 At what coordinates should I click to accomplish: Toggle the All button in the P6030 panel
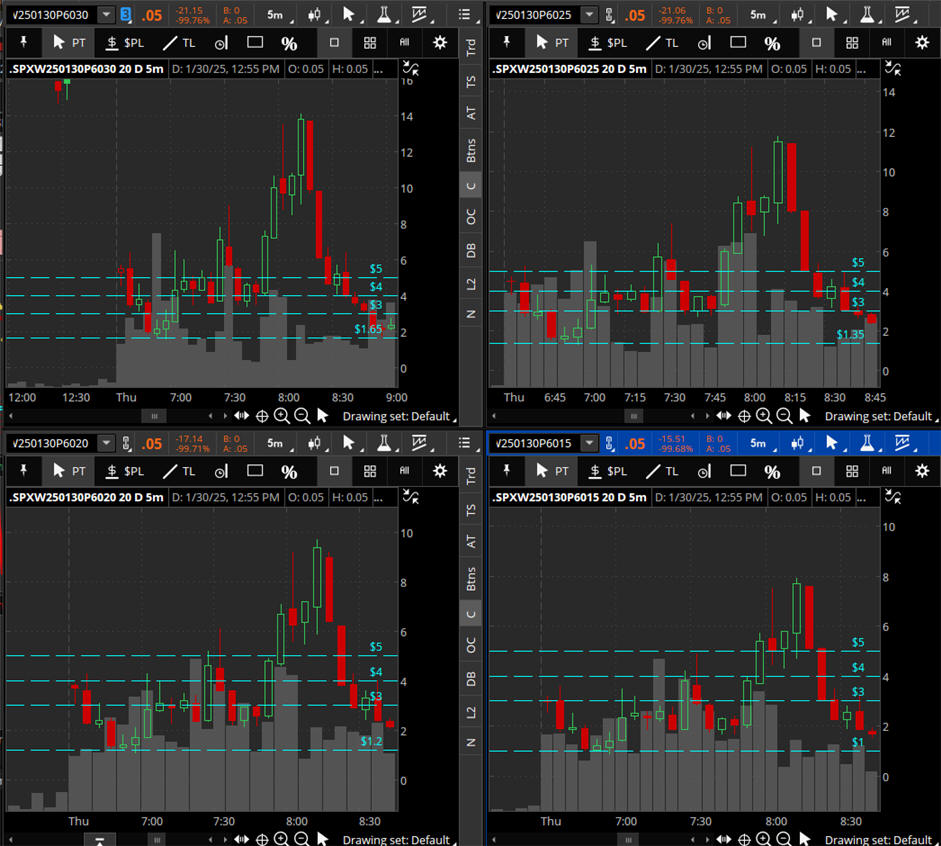tap(404, 42)
